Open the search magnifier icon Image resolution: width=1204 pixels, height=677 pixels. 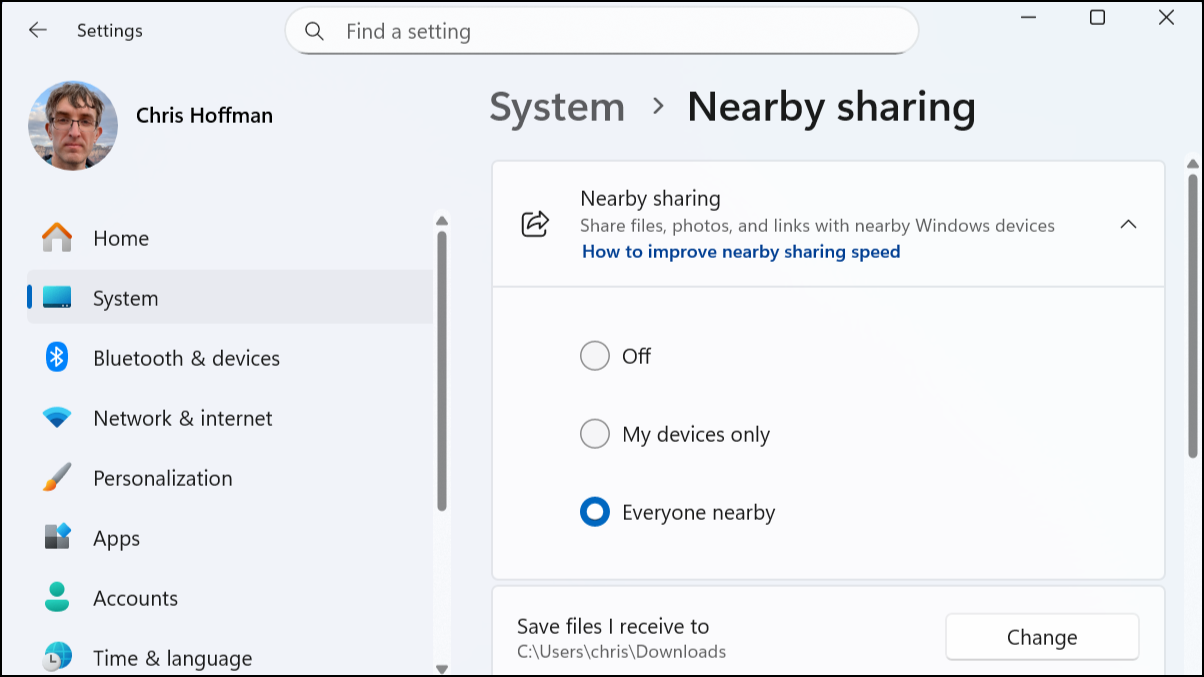point(314,31)
